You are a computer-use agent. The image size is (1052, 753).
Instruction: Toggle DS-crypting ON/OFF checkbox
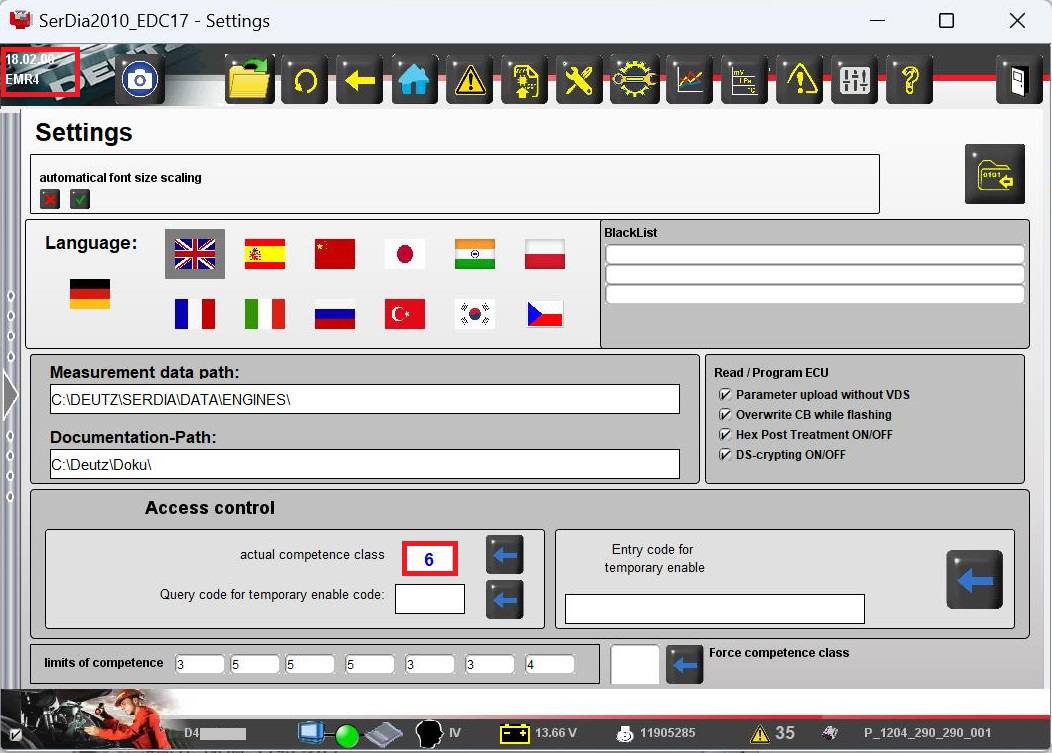pyautogui.click(x=725, y=455)
